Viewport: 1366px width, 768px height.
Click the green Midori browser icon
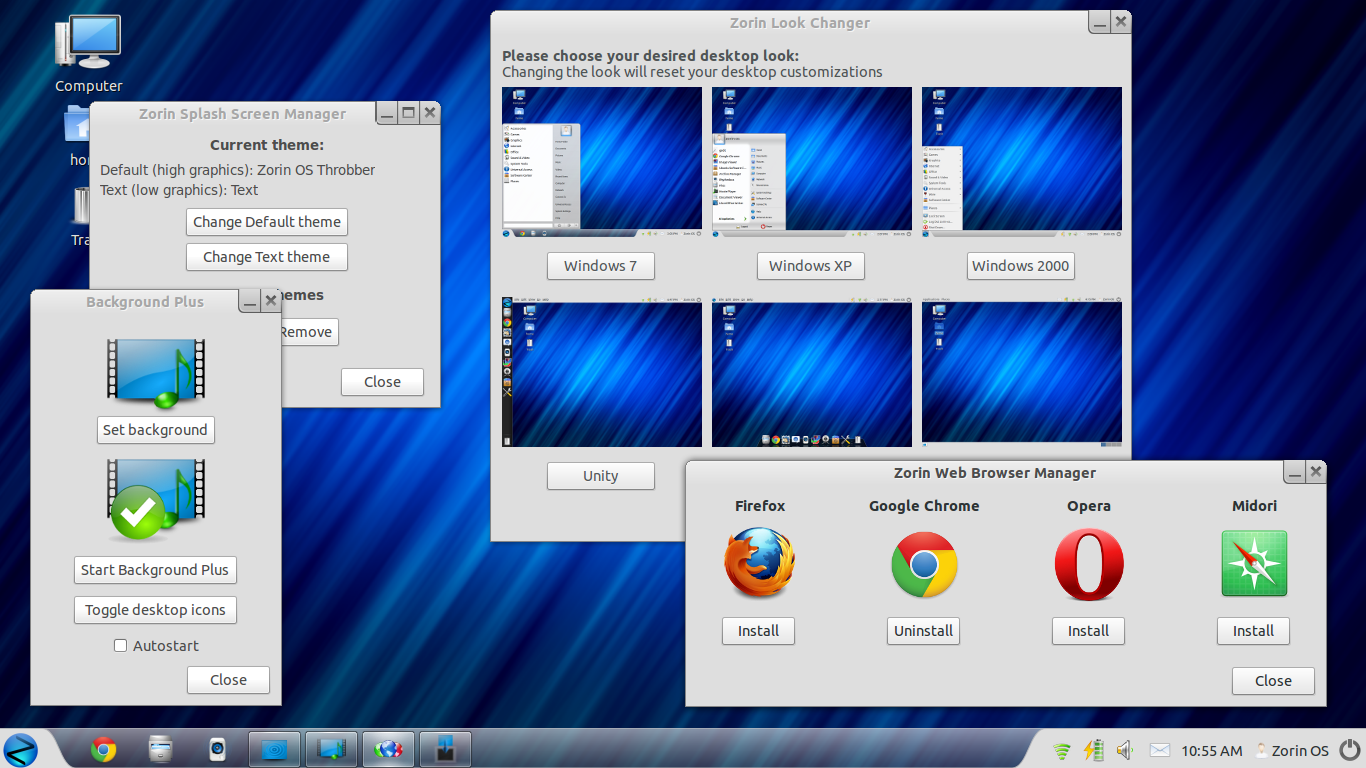[x=1253, y=564]
